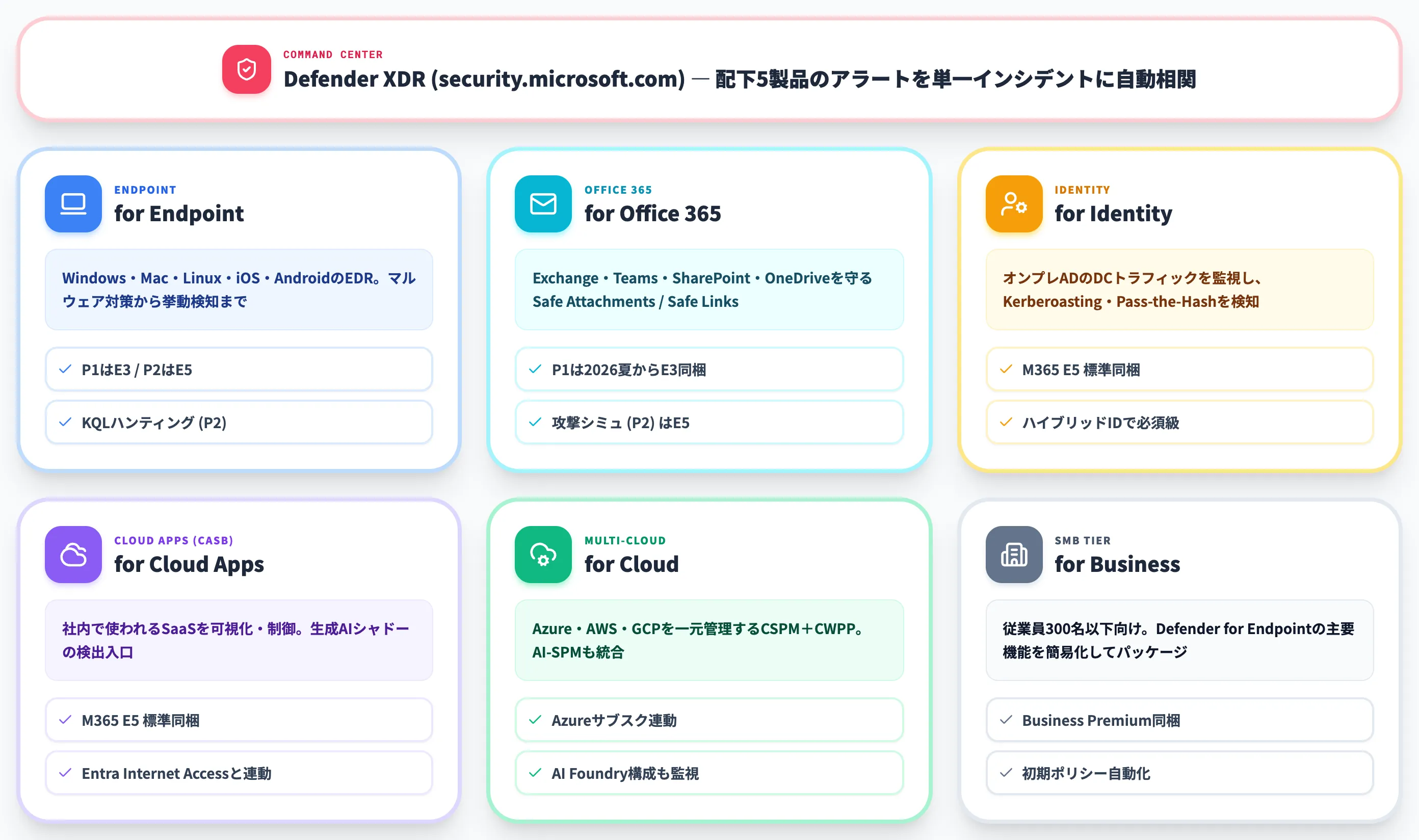Click the checkmark beside Entra Internet Accessと連動
1419x840 pixels.
65,773
